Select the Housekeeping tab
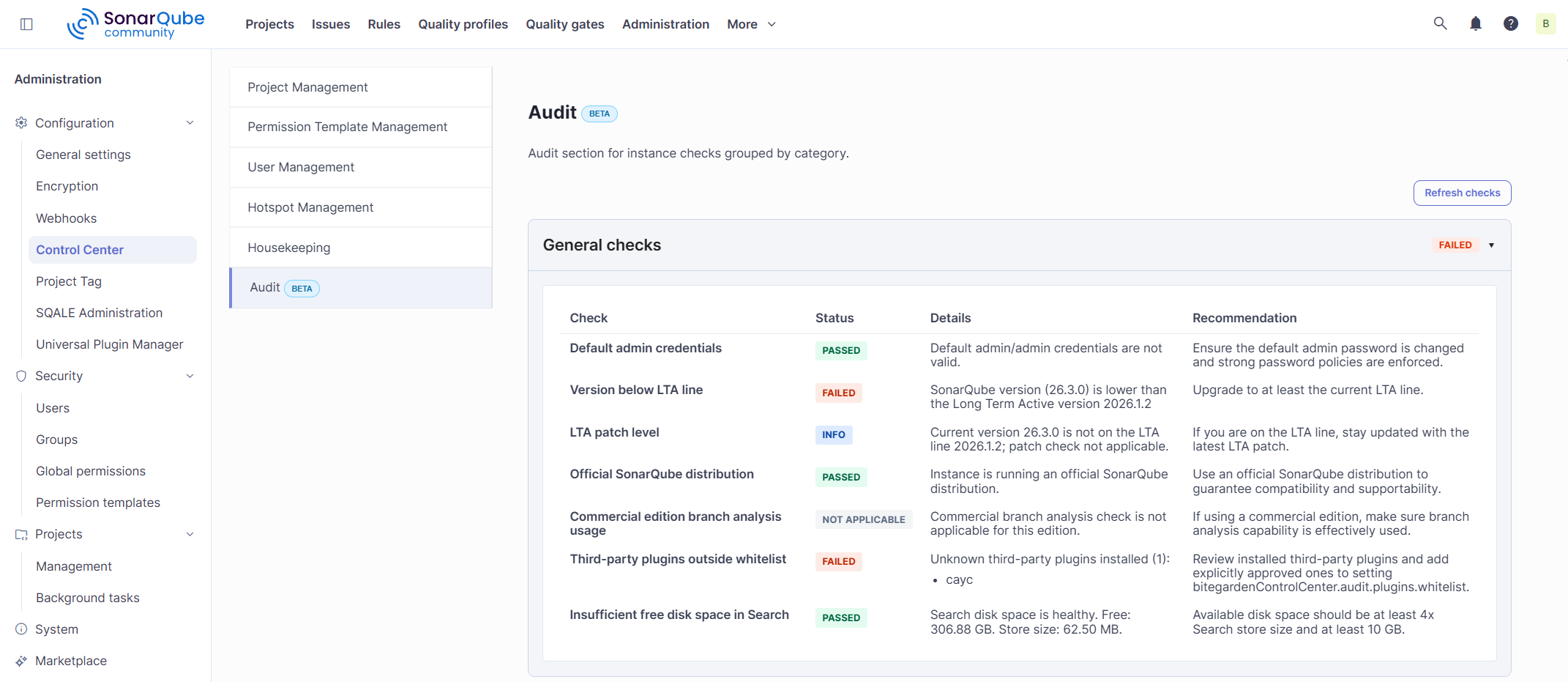This screenshot has height=682, width=1568. [361, 248]
